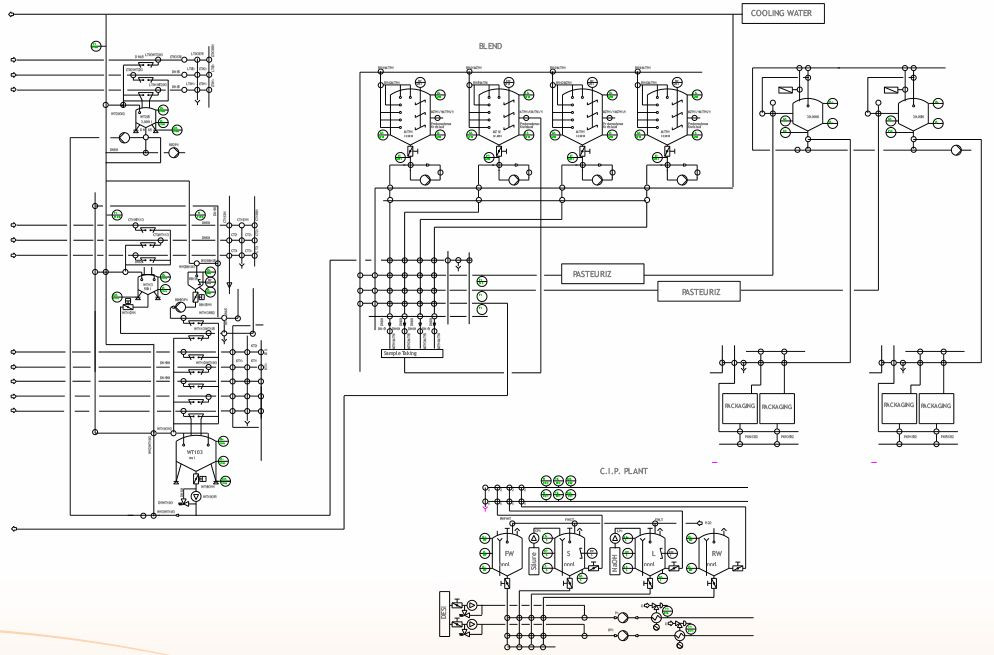Click the top-left green indicator near cooling line
994x655 pixels.
pyautogui.click(x=96, y=46)
